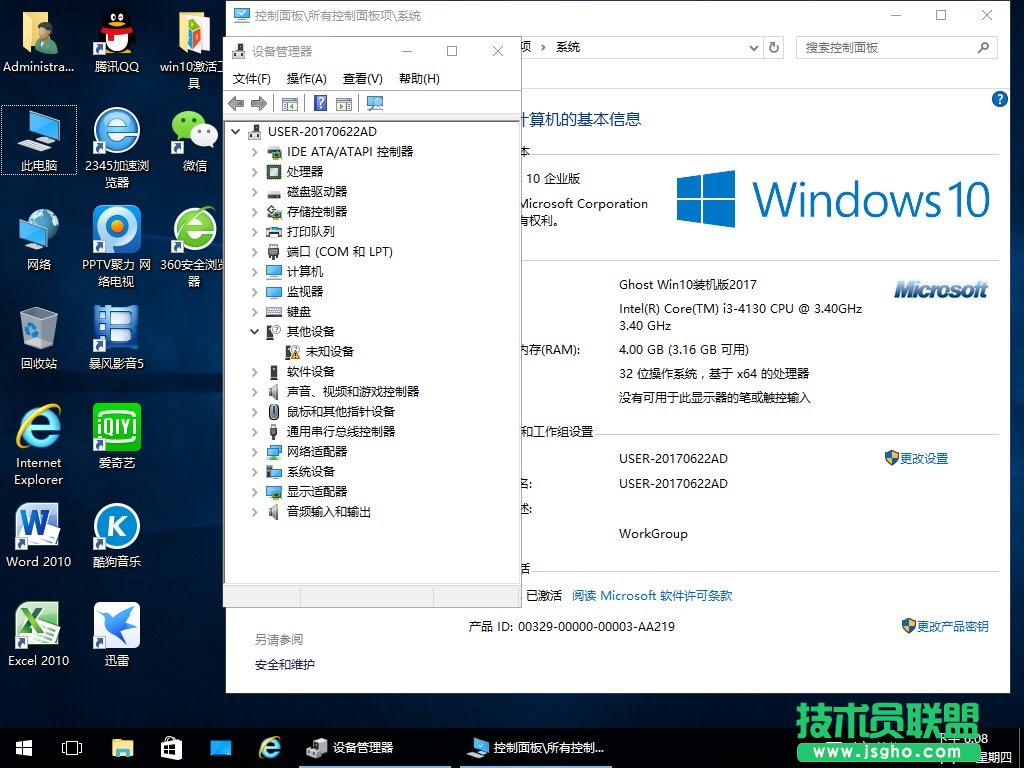The image size is (1024, 768).
Task: Collapse the 其他设备 category
Action: [255, 332]
